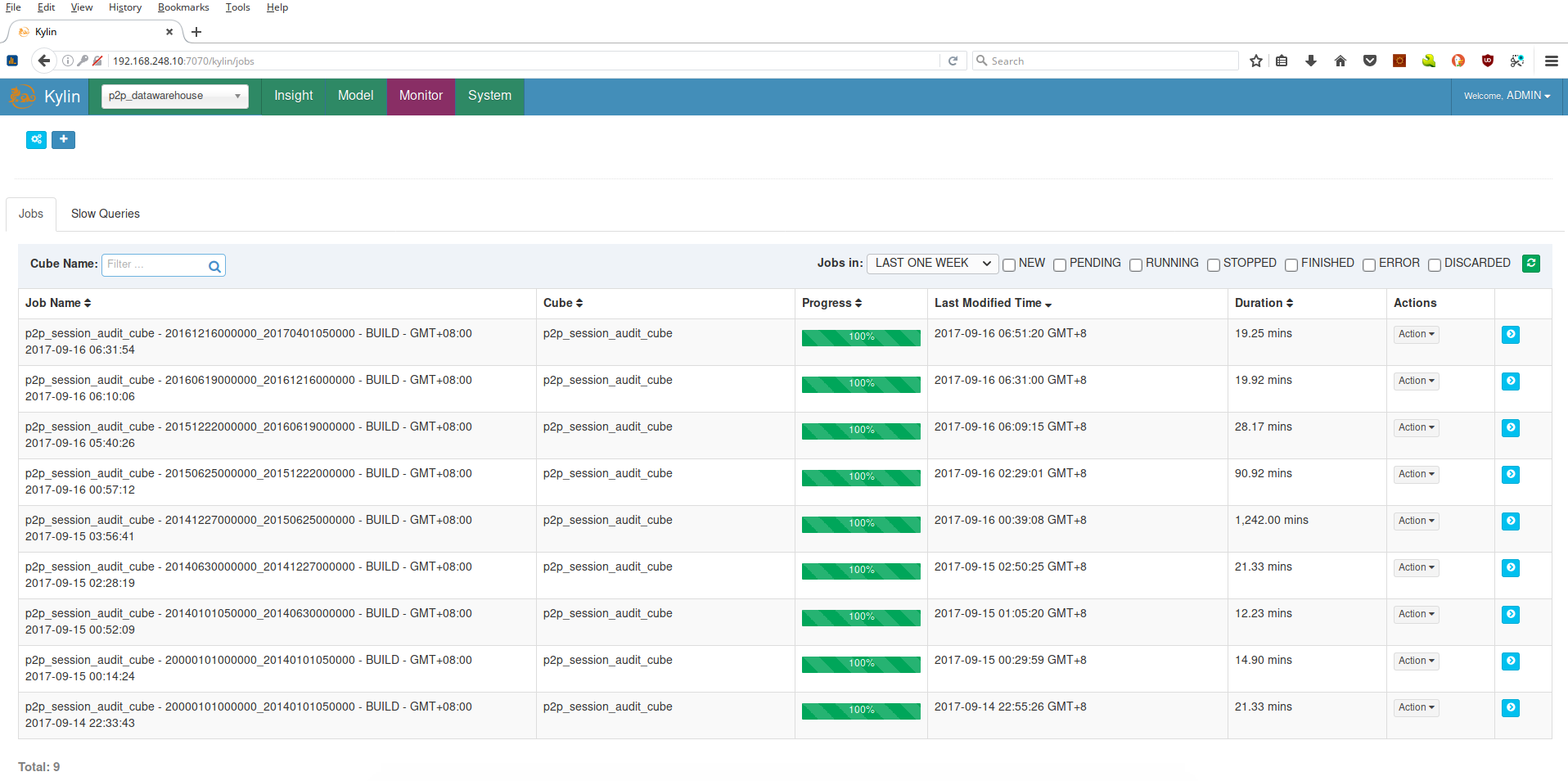1568x781 pixels.
Task: Click the blue plus add button
Action: point(64,140)
